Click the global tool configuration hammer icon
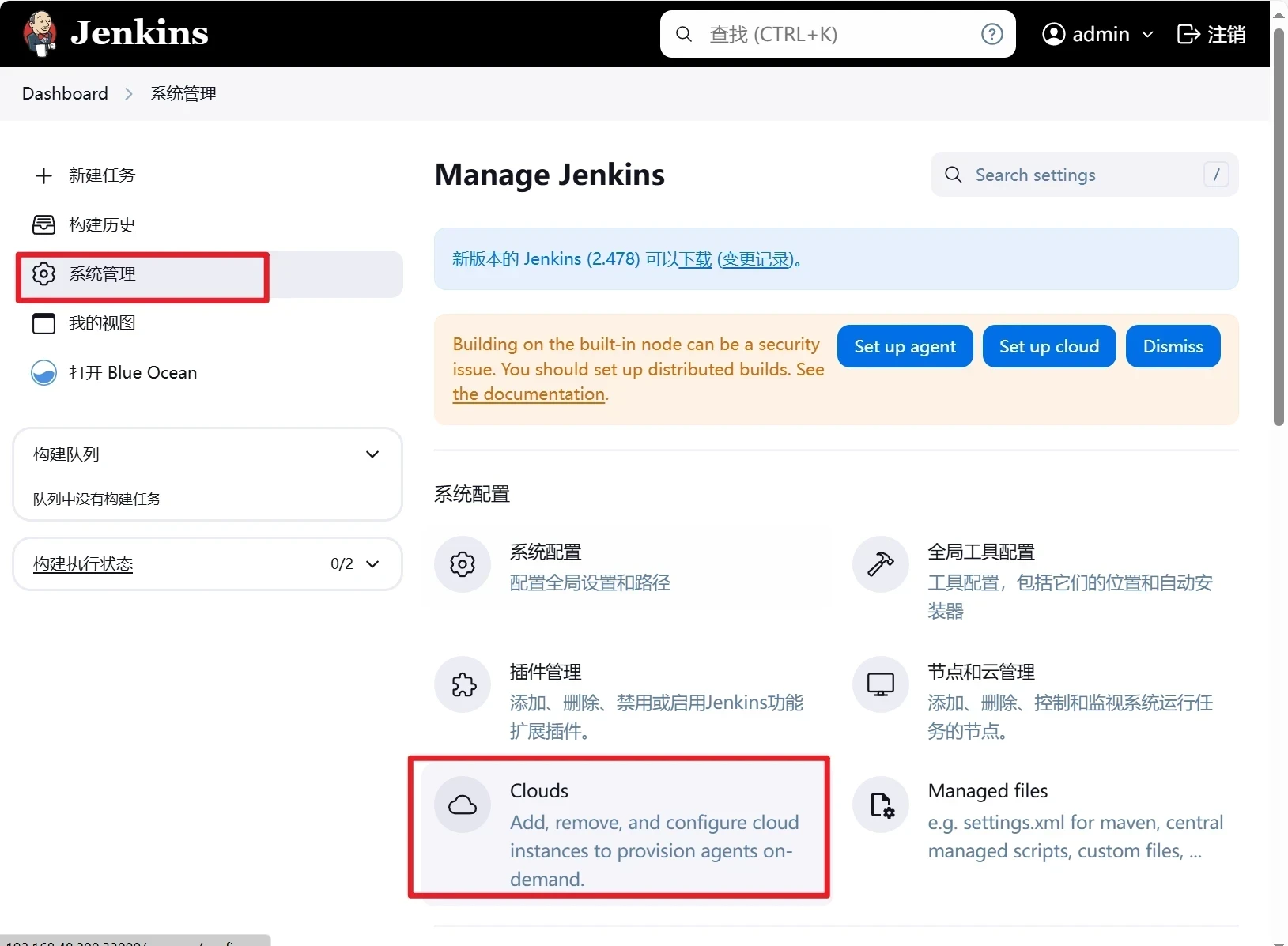 pos(880,564)
